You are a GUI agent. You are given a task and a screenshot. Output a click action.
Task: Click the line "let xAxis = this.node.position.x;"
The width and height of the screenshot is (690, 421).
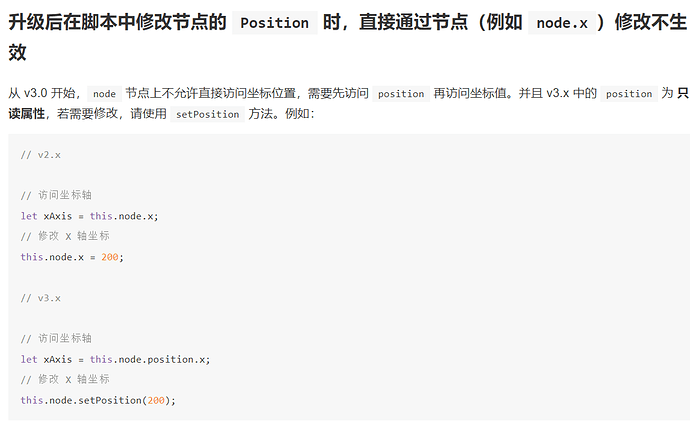pyautogui.click(x=115, y=359)
